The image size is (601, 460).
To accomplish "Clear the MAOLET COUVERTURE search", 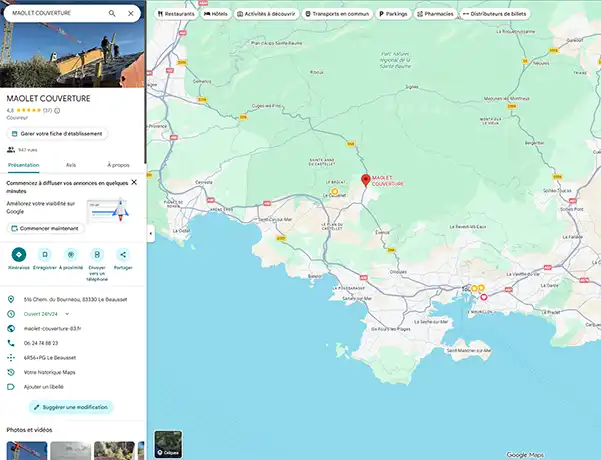I will (131, 13).
